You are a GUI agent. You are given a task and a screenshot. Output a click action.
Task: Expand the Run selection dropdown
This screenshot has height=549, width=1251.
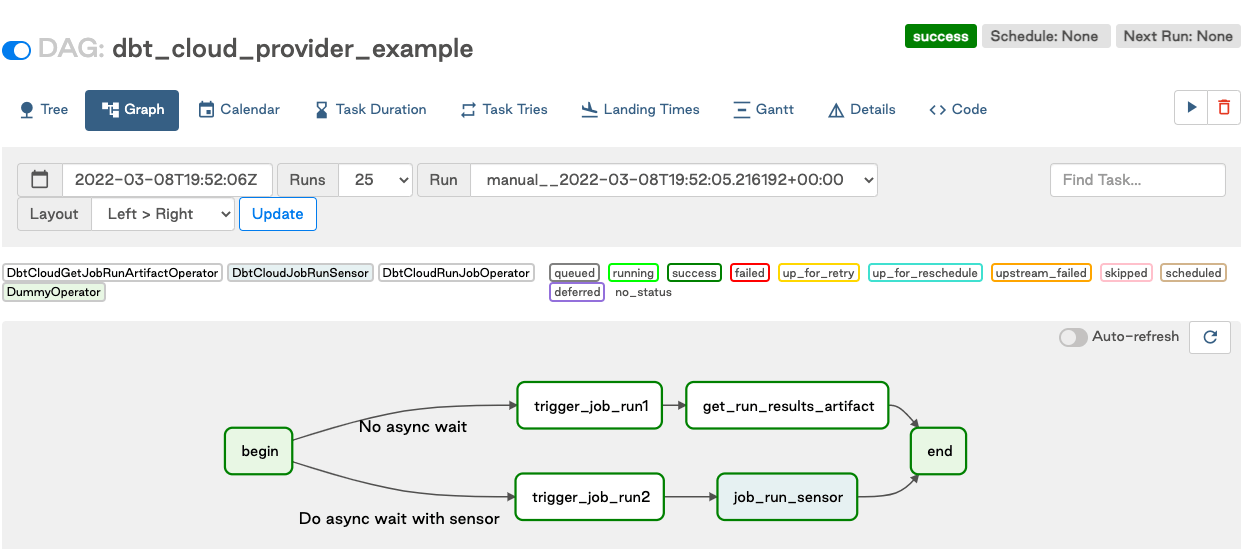[x=674, y=180]
